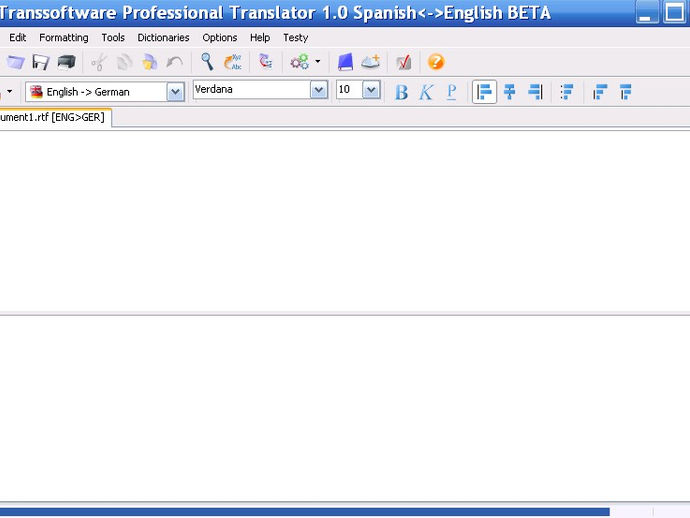Save the document with the floppy icon
Viewport: 690px width, 518px height.
(41, 62)
